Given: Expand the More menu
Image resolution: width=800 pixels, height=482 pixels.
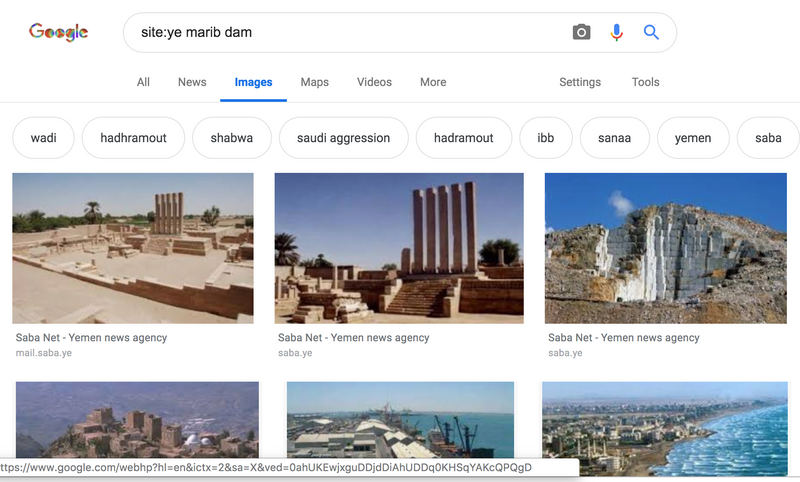Looking at the screenshot, I should 433,82.
